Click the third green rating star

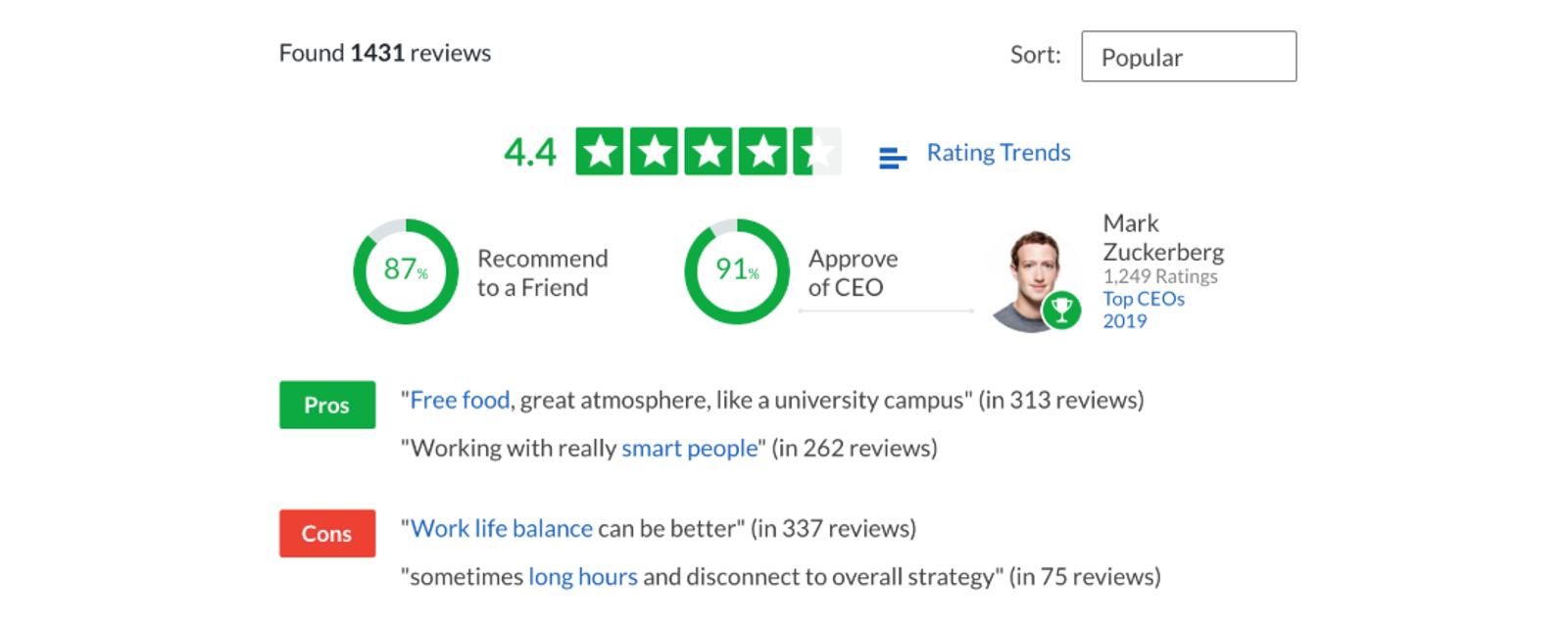[x=709, y=152]
